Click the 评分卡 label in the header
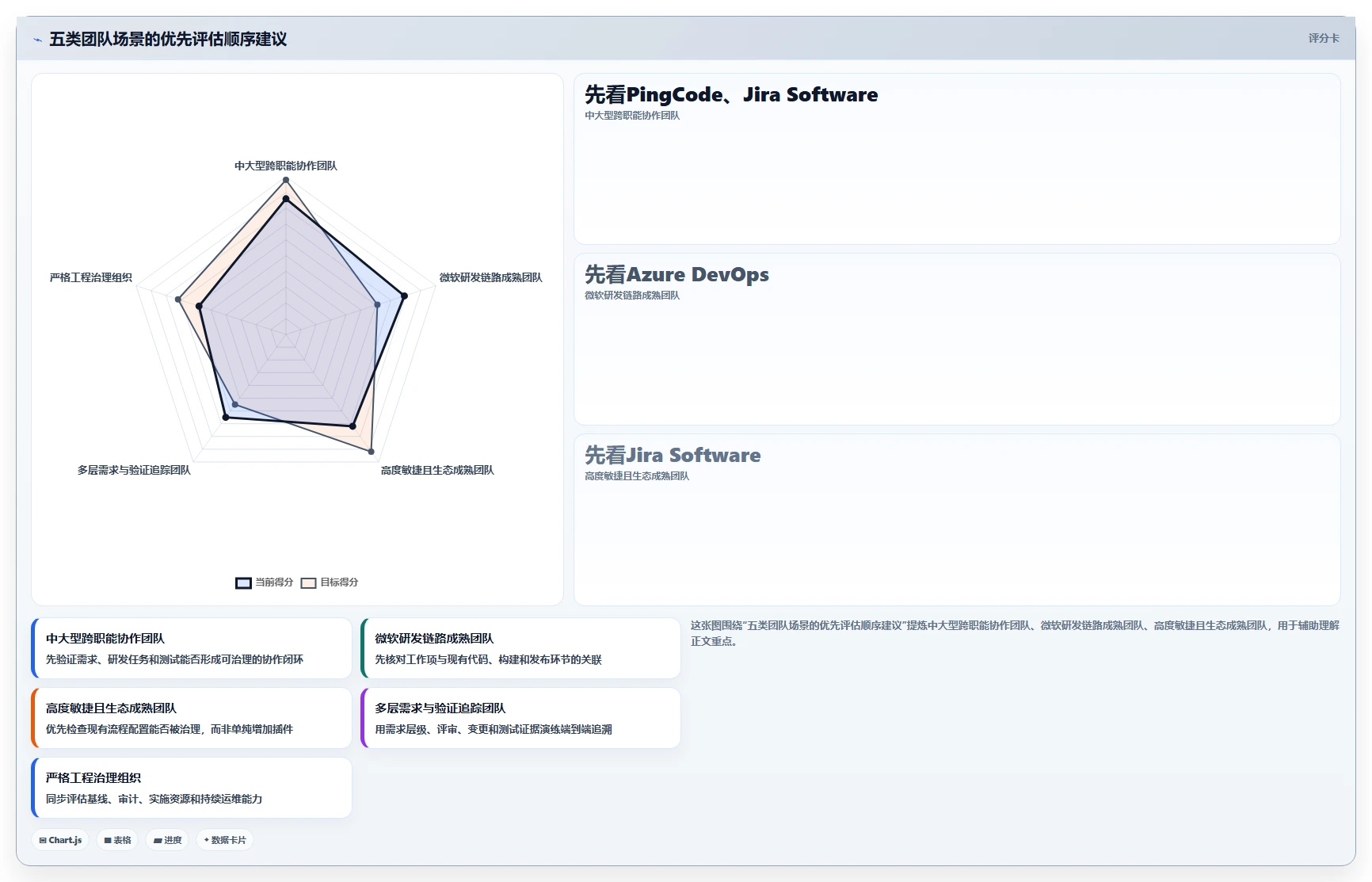This screenshot has height=882, width=1372. (x=1324, y=38)
